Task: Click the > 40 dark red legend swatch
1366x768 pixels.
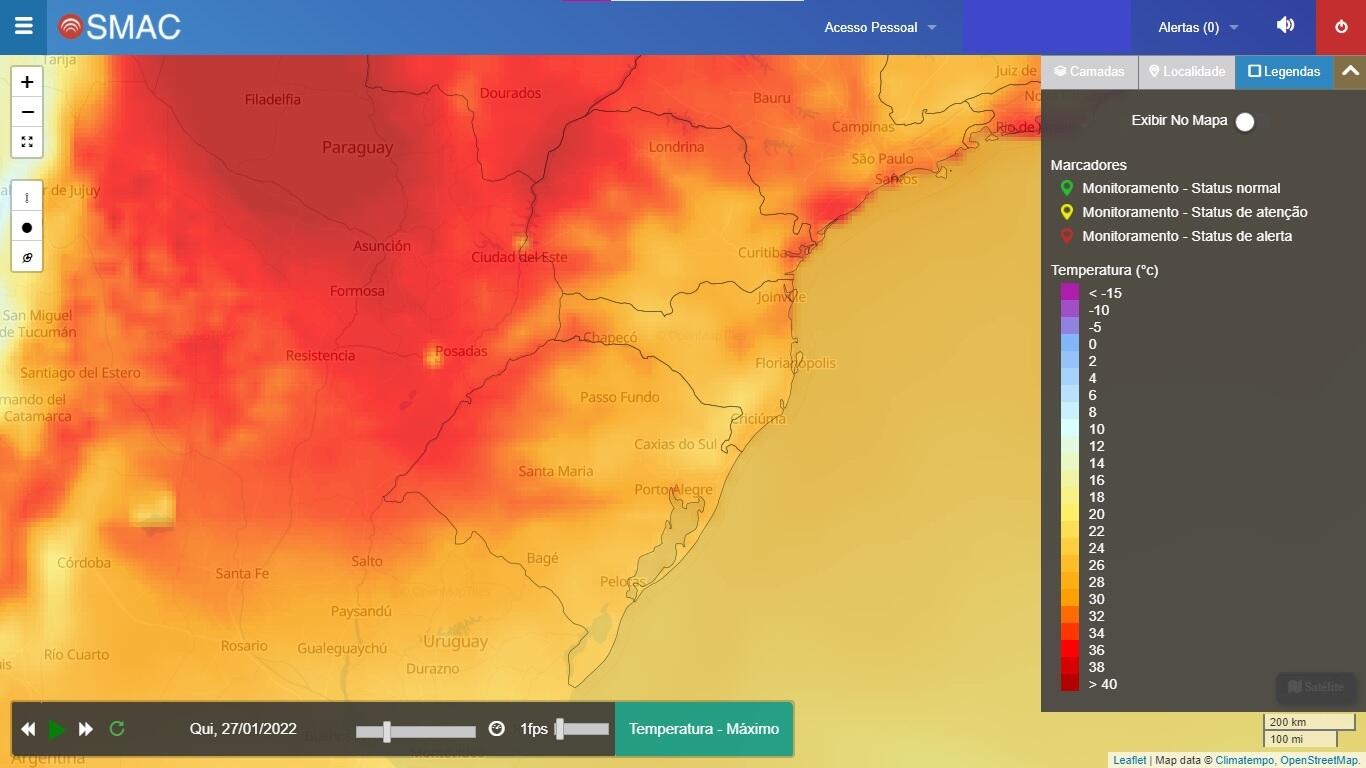Action: [1070, 684]
